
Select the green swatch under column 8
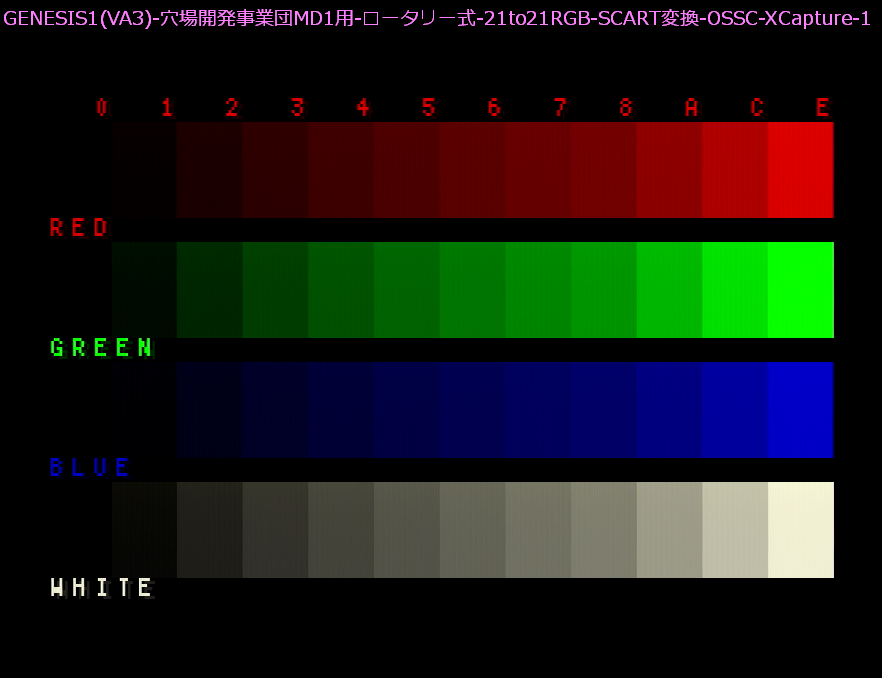click(x=604, y=290)
